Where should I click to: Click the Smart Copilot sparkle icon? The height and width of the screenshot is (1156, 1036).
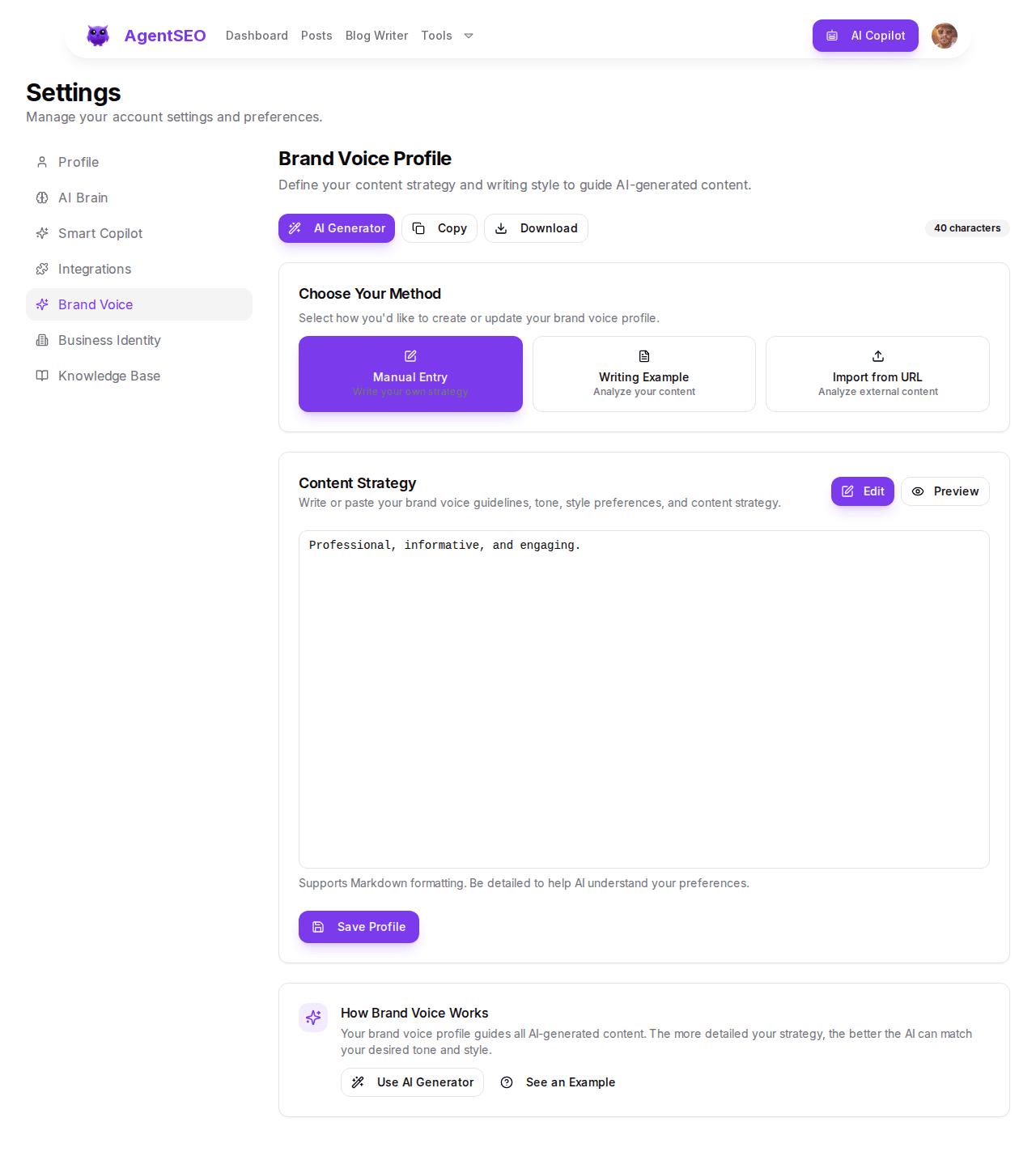click(x=42, y=233)
